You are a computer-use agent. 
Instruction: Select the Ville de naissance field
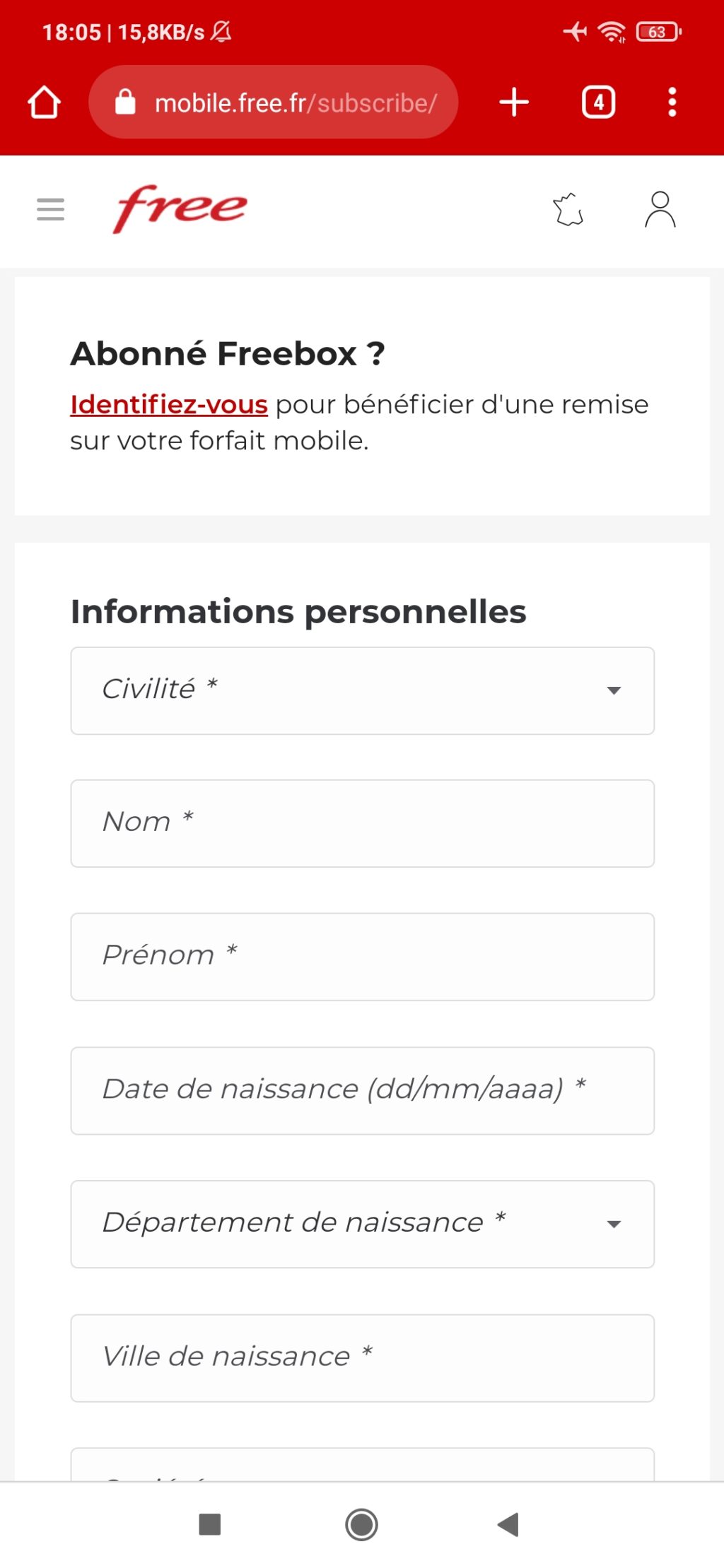pyautogui.click(x=362, y=1357)
